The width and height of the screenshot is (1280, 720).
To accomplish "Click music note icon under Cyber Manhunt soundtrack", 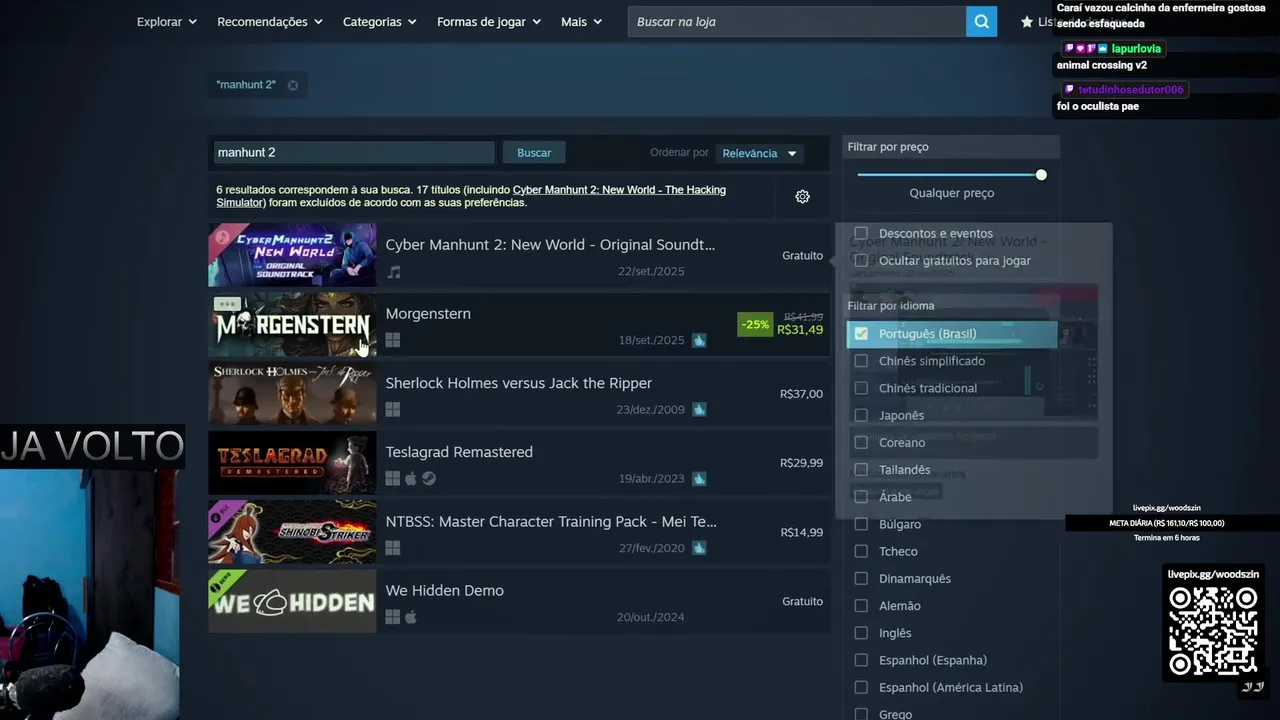I will [x=394, y=272].
